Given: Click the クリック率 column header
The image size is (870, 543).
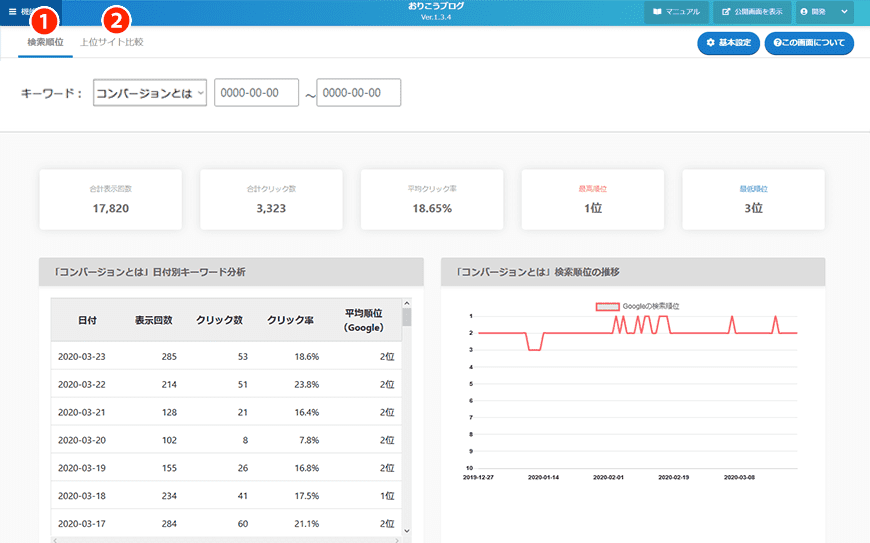Looking at the screenshot, I should tap(290, 320).
